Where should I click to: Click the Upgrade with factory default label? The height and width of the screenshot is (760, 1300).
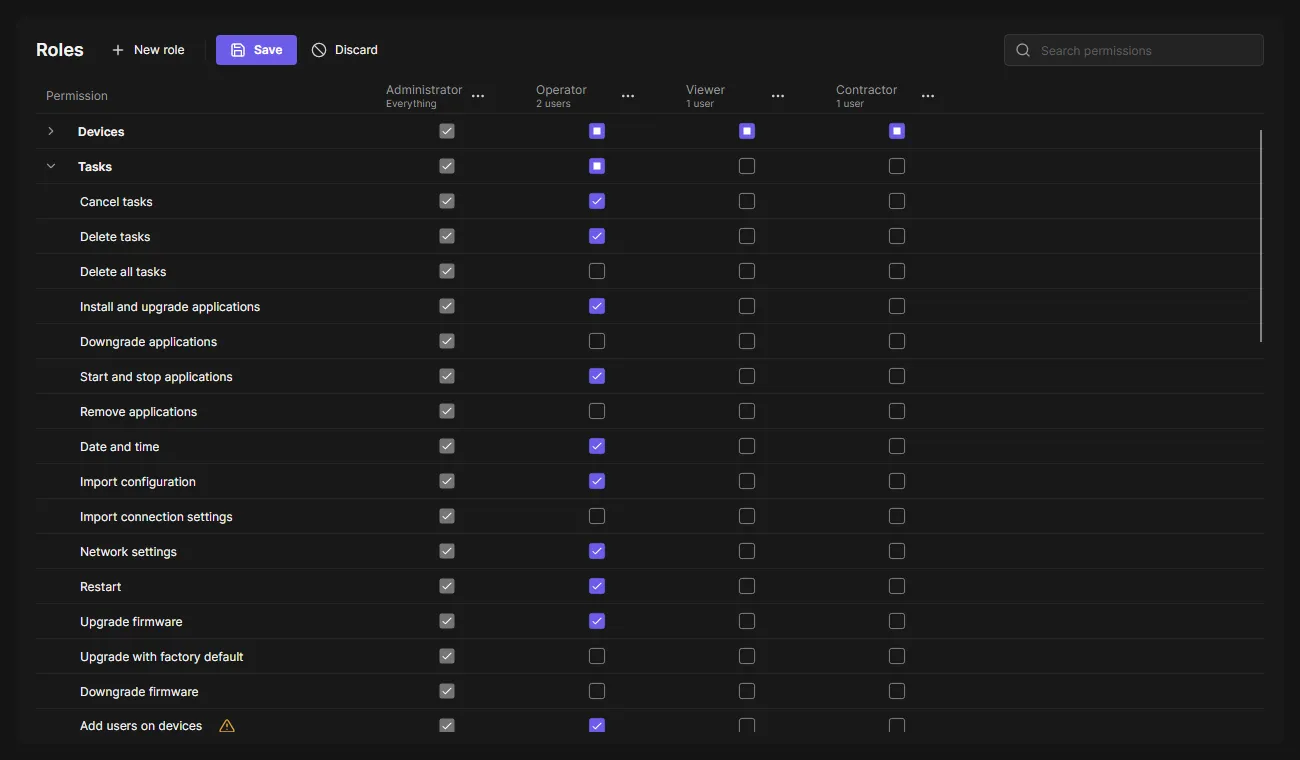click(x=162, y=657)
